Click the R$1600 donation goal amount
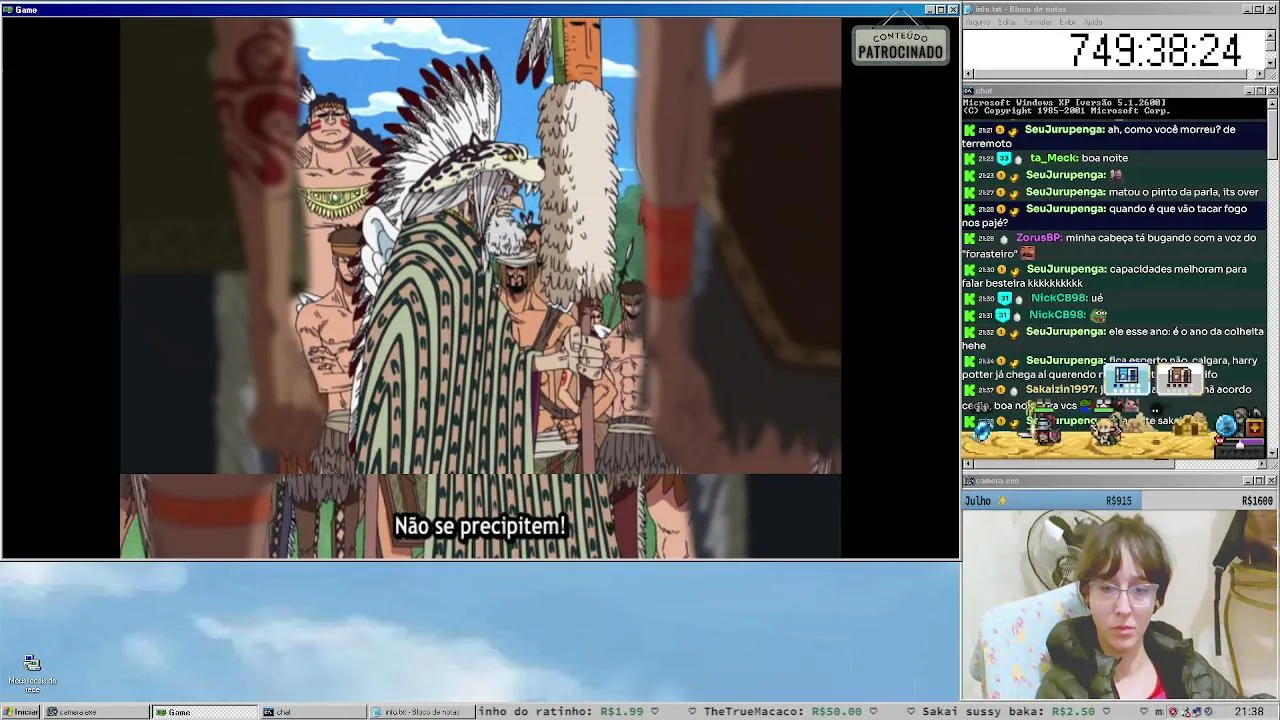The image size is (1280, 720). point(1257,501)
